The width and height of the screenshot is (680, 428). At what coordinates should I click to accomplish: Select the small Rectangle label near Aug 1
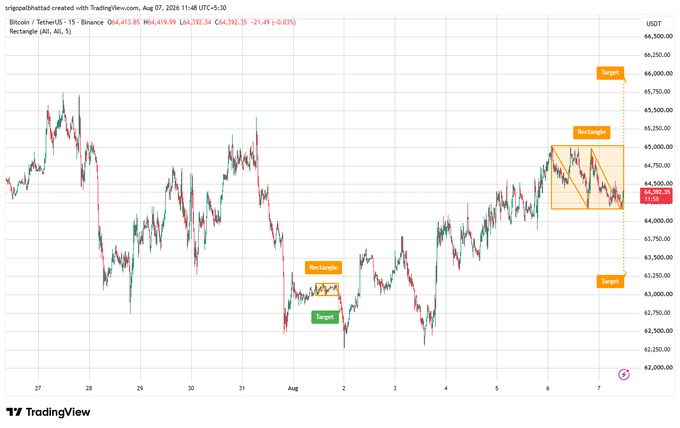(x=323, y=268)
